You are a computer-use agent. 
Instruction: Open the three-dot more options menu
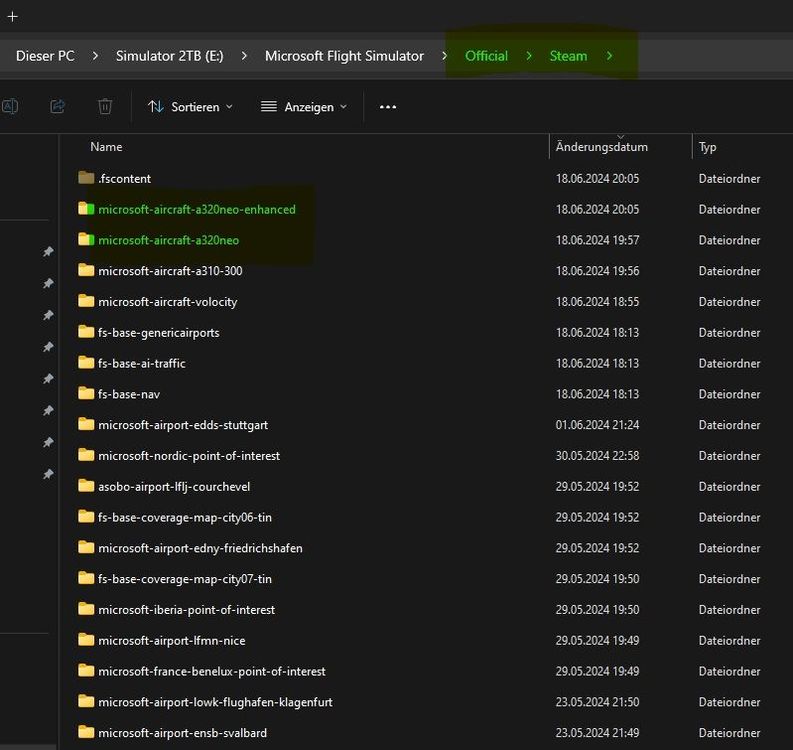click(x=388, y=106)
